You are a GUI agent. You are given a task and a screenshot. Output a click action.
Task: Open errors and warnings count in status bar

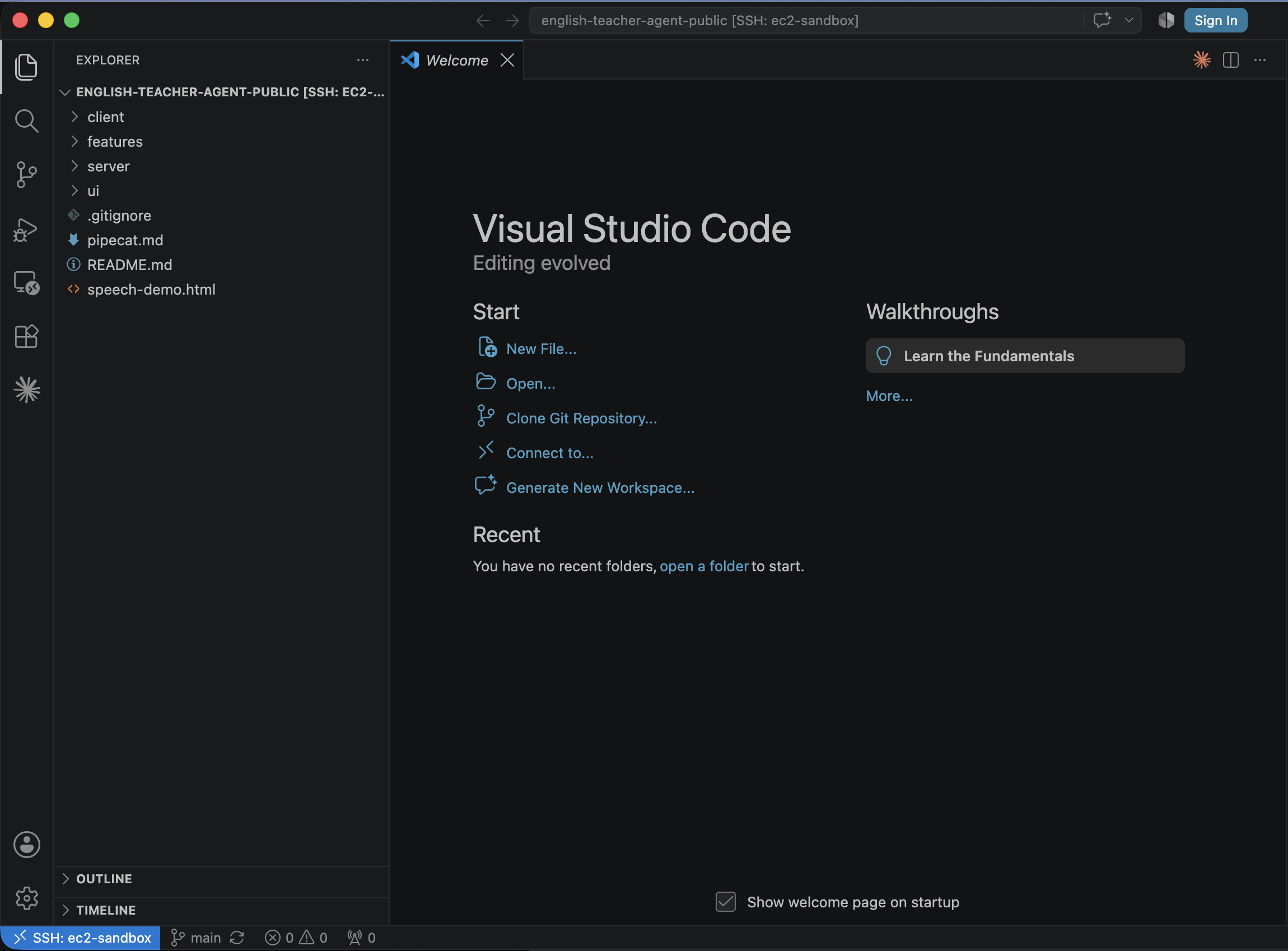[x=296, y=938]
